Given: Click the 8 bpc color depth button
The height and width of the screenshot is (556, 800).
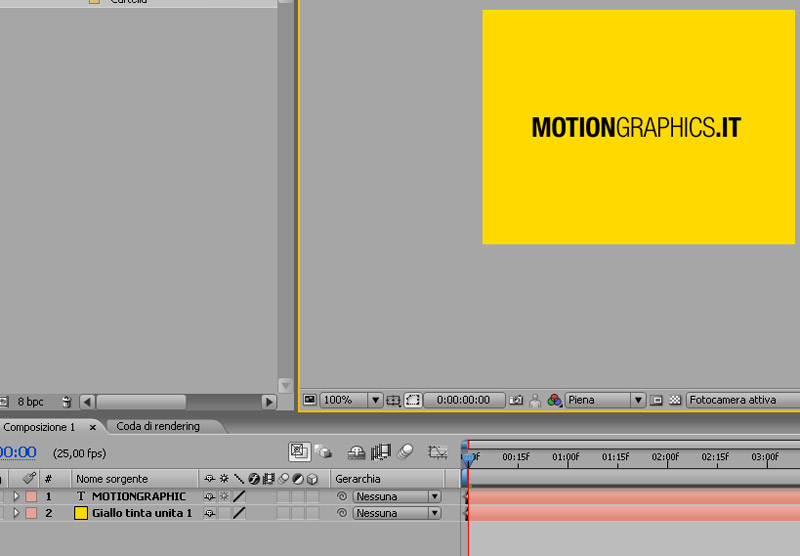Looking at the screenshot, I should click(x=30, y=402).
